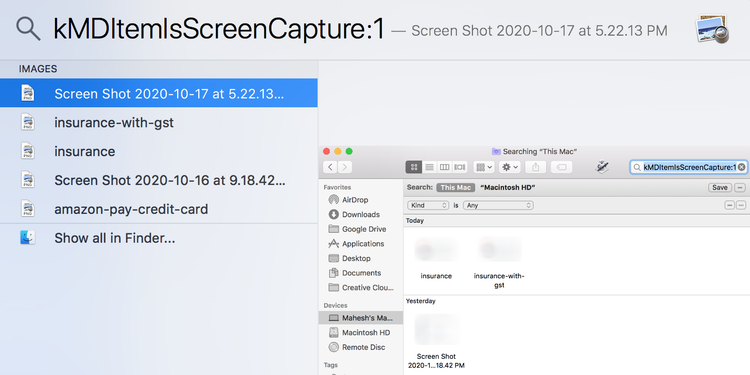This screenshot has height=375, width=750.
Task: Click the Spotlight magnifying glass icon
Action: coord(28,29)
